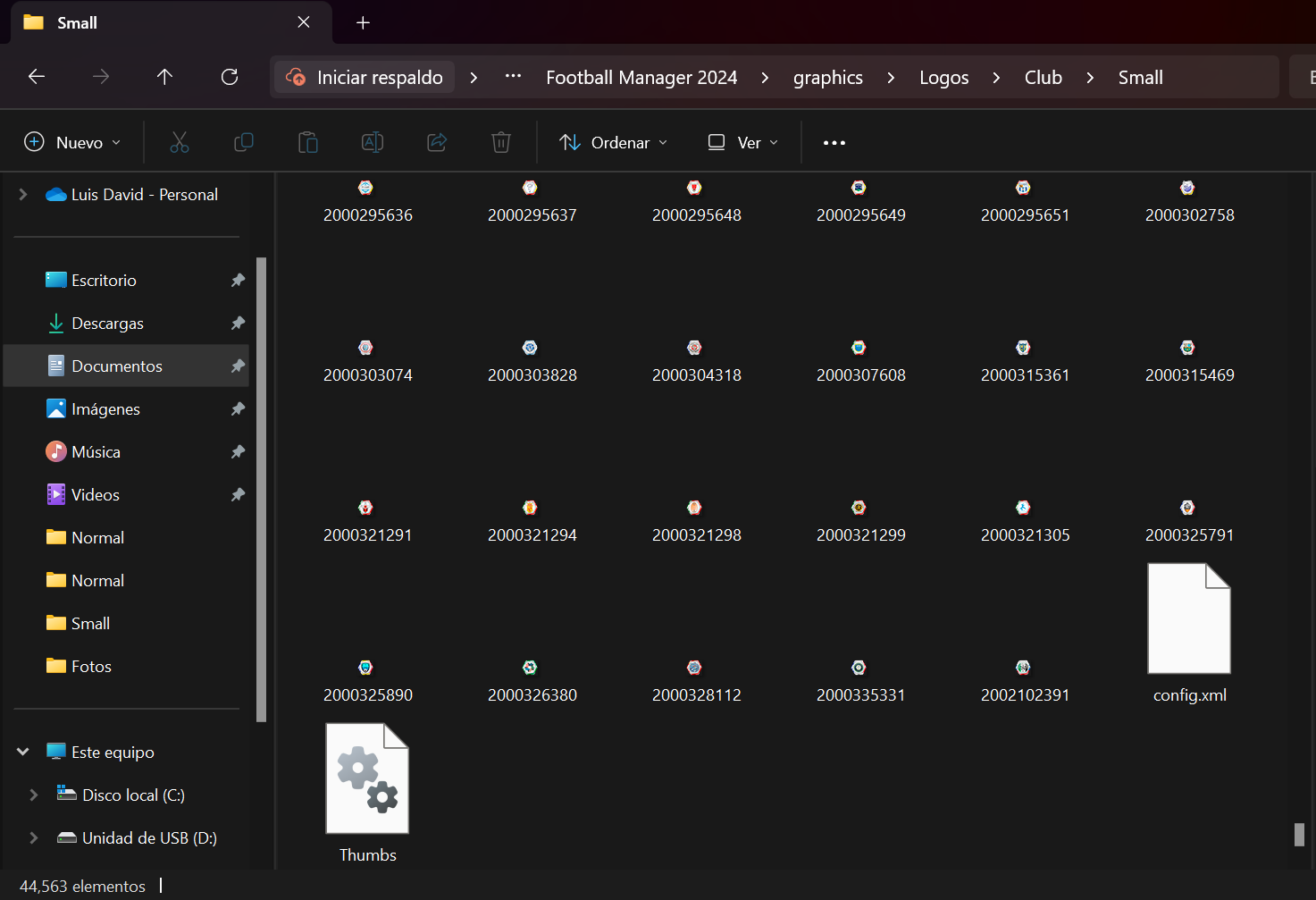Click pin icon beside Descargas
The width and height of the screenshot is (1316, 900).
tap(238, 323)
